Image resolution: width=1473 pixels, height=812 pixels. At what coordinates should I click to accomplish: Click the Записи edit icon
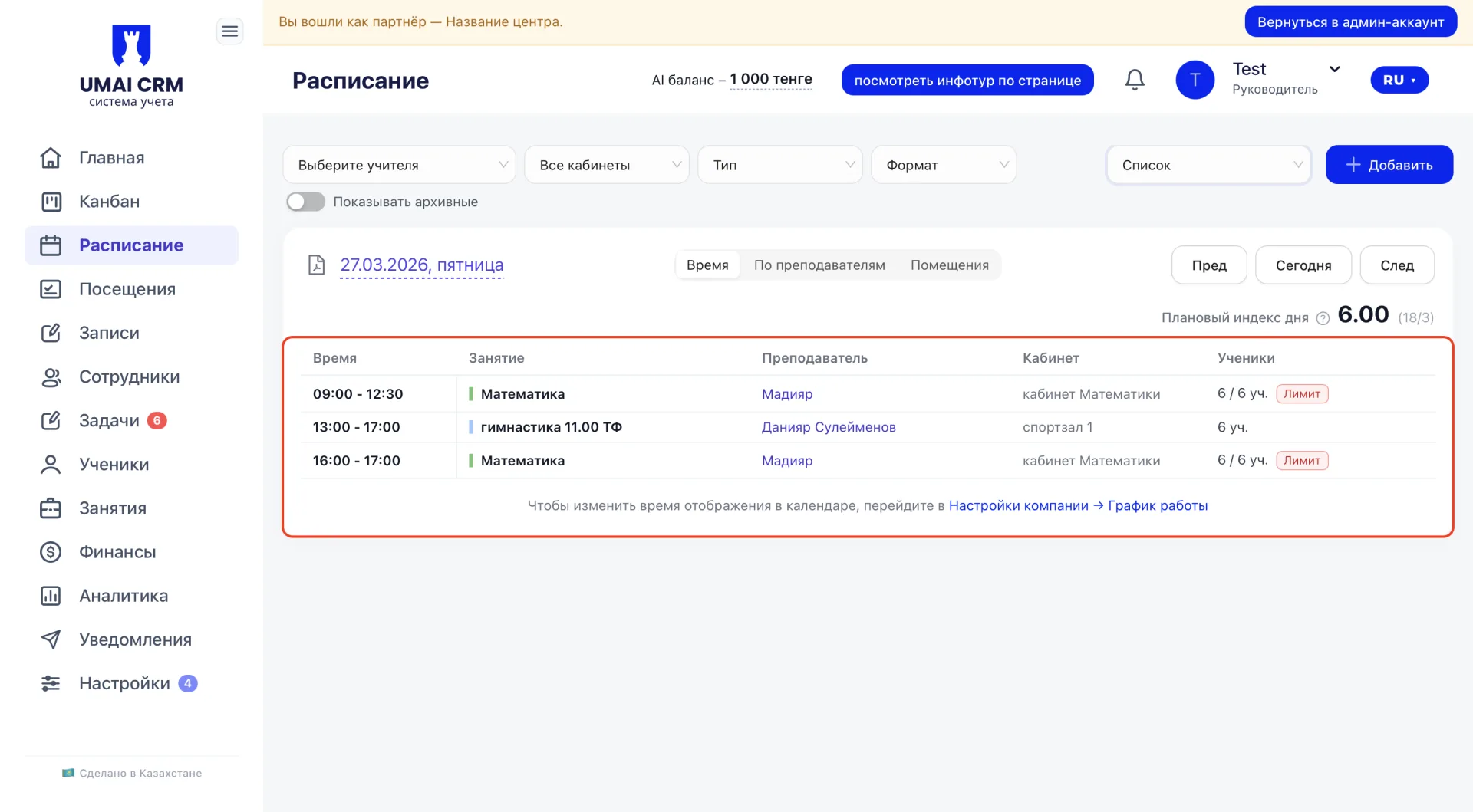tap(51, 333)
